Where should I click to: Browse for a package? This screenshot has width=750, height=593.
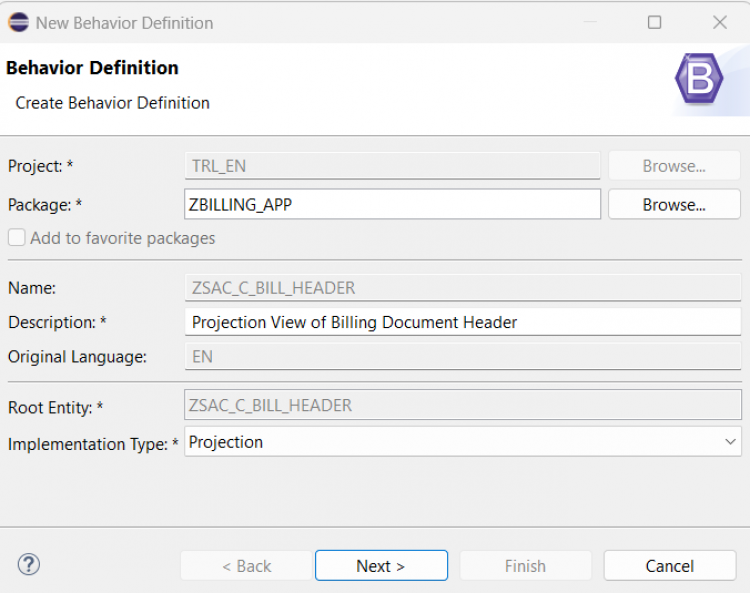point(674,204)
